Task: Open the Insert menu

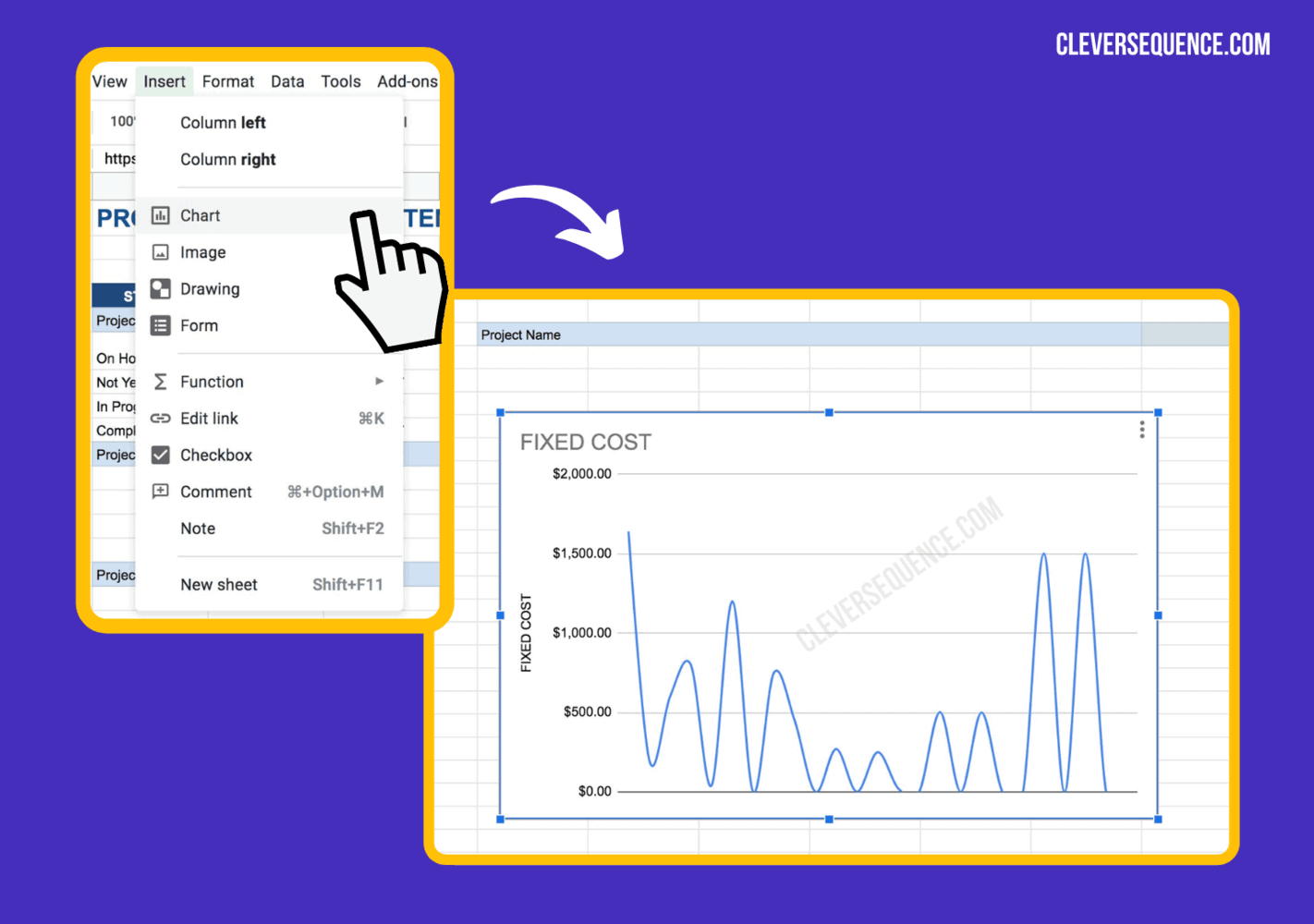Action: pos(164,81)
